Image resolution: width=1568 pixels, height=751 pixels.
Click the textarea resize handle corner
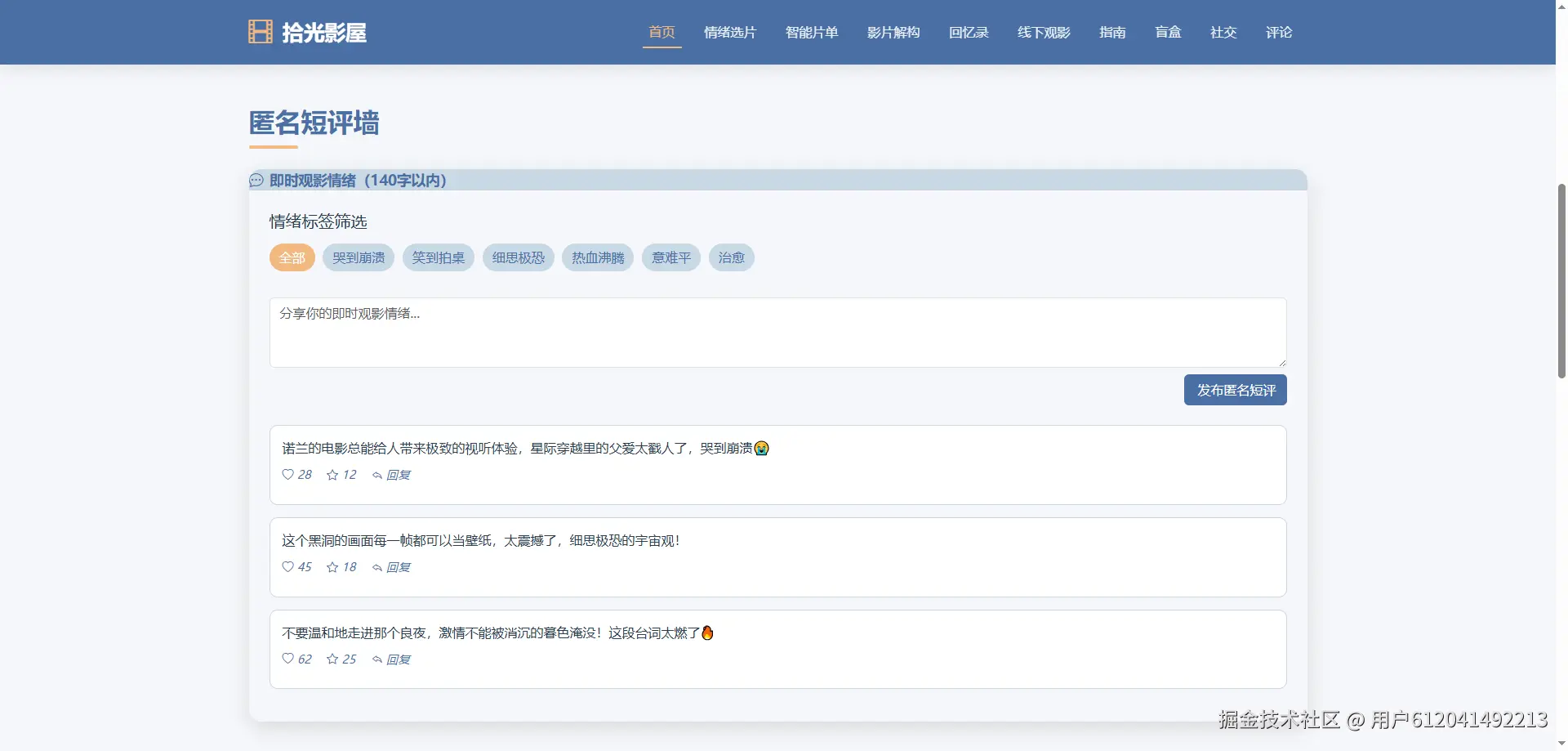(x=1281, y=362)
